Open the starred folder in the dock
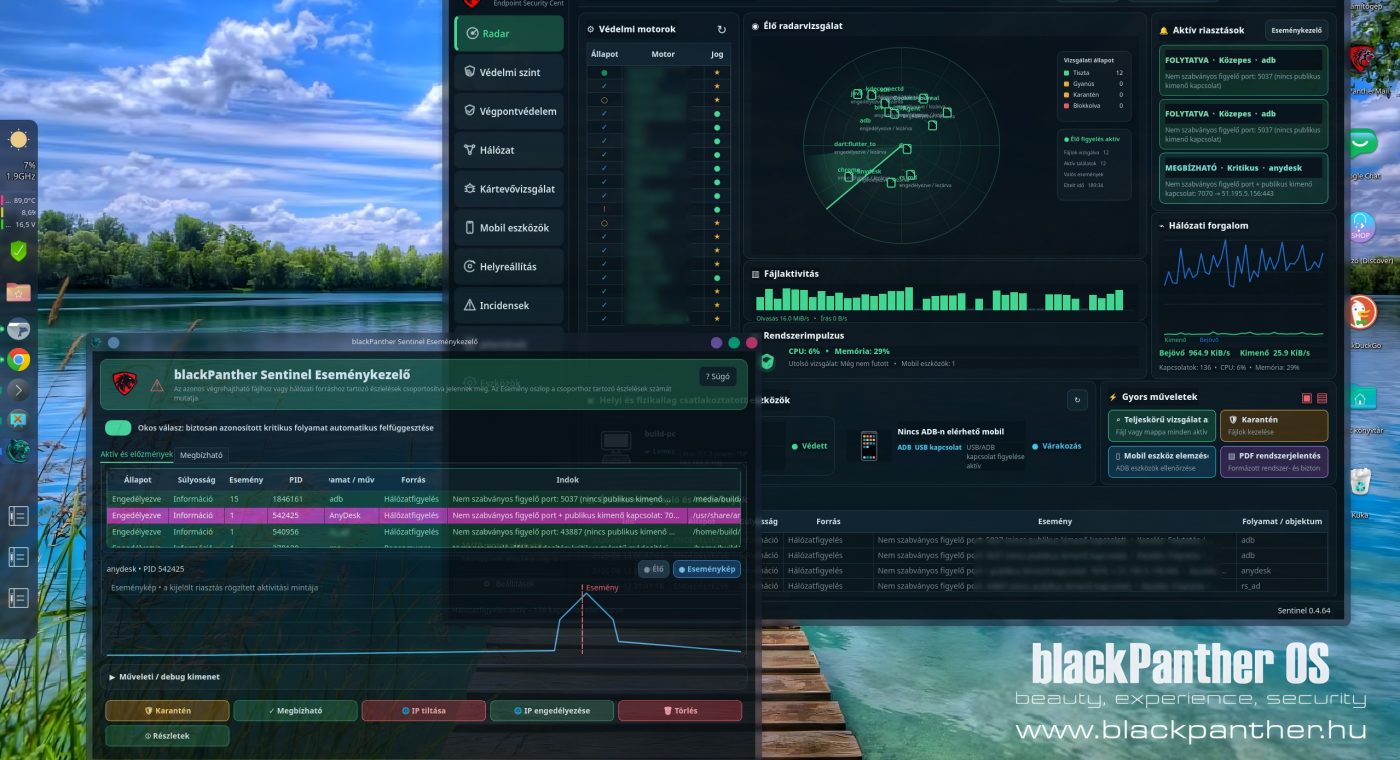Image resolution: width=1400 pixels, height=760 pixels. [x=18, y=292]
